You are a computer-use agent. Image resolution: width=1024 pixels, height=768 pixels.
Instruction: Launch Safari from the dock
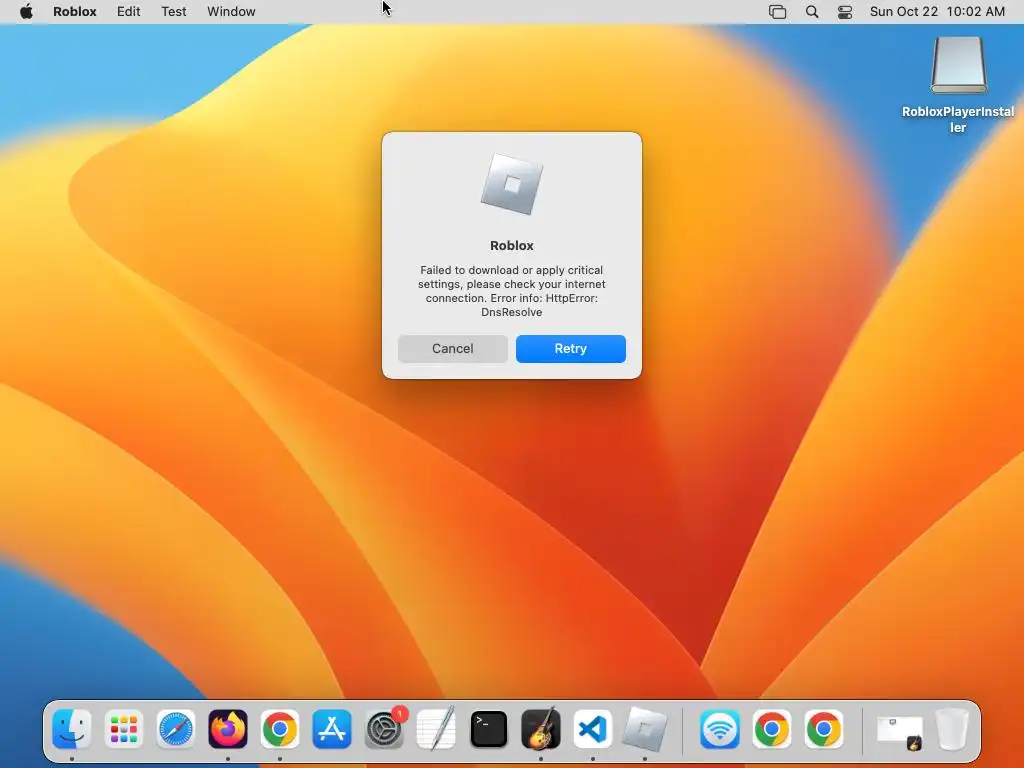(x=176, y=729)
